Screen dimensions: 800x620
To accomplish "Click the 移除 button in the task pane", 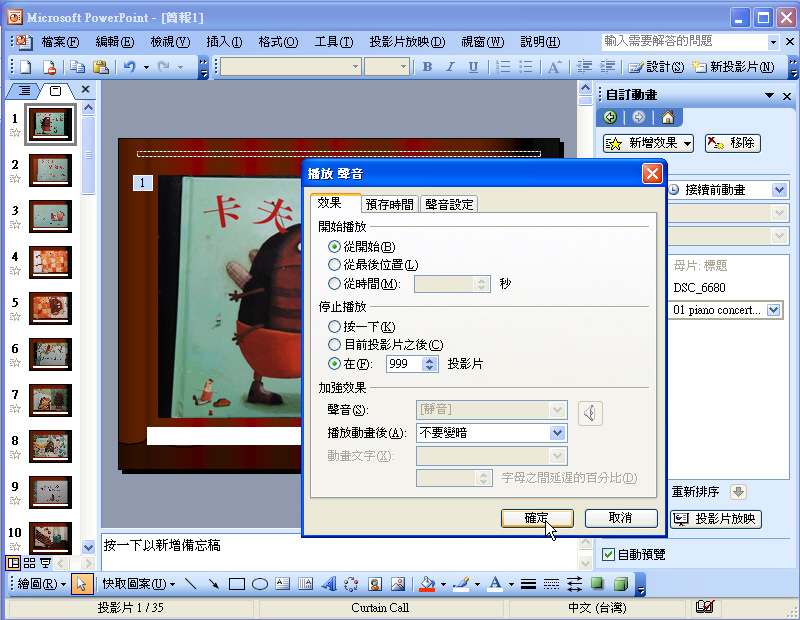I will pyautogui.click(x=733, y=143).
